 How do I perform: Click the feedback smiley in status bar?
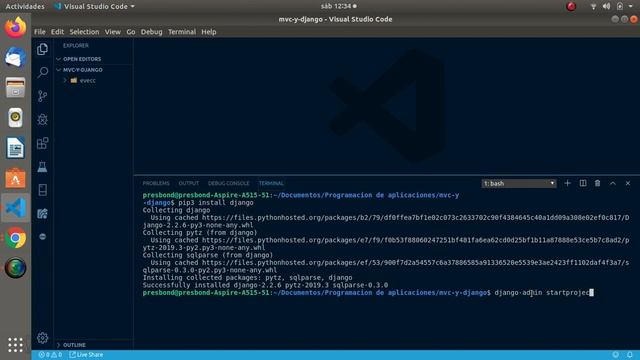pyautogui.click(x=616, y=355)
